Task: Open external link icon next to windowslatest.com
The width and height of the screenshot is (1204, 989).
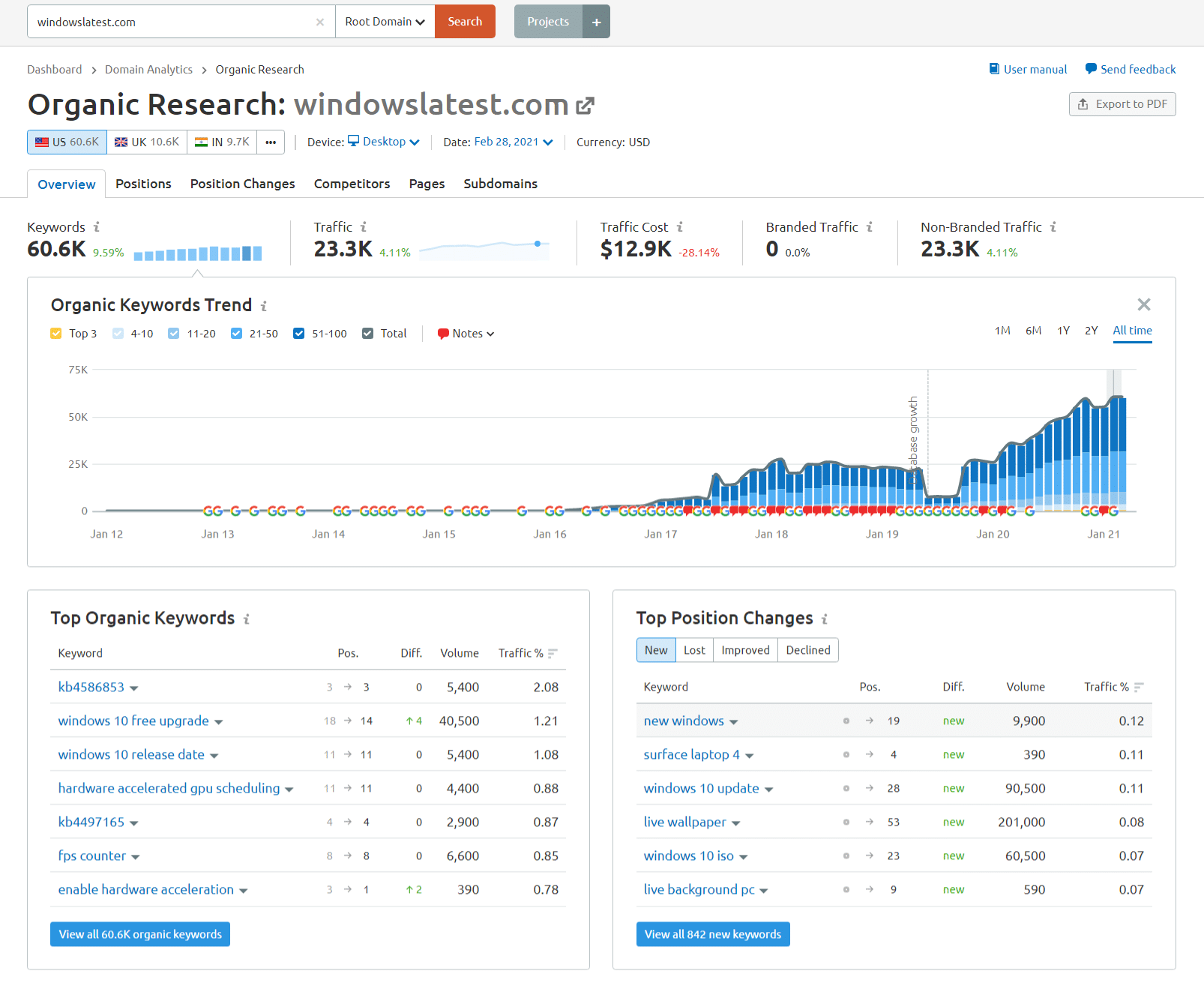Action: tap(585, 106)
